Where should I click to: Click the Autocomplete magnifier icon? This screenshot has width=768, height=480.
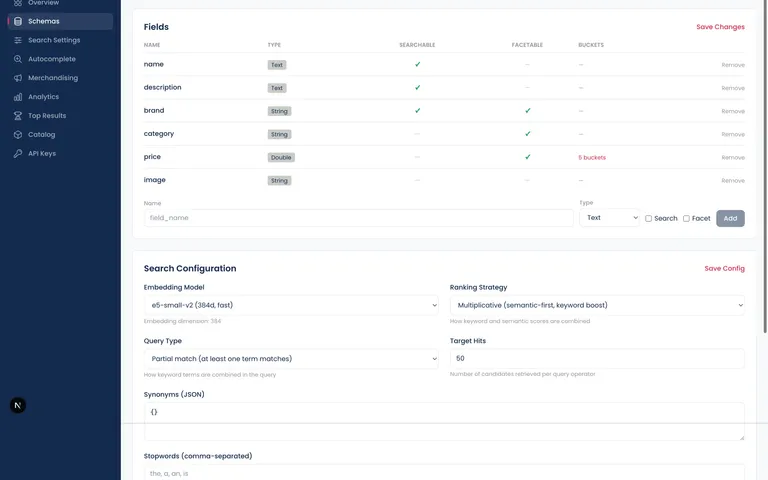(x=18, y=59)
